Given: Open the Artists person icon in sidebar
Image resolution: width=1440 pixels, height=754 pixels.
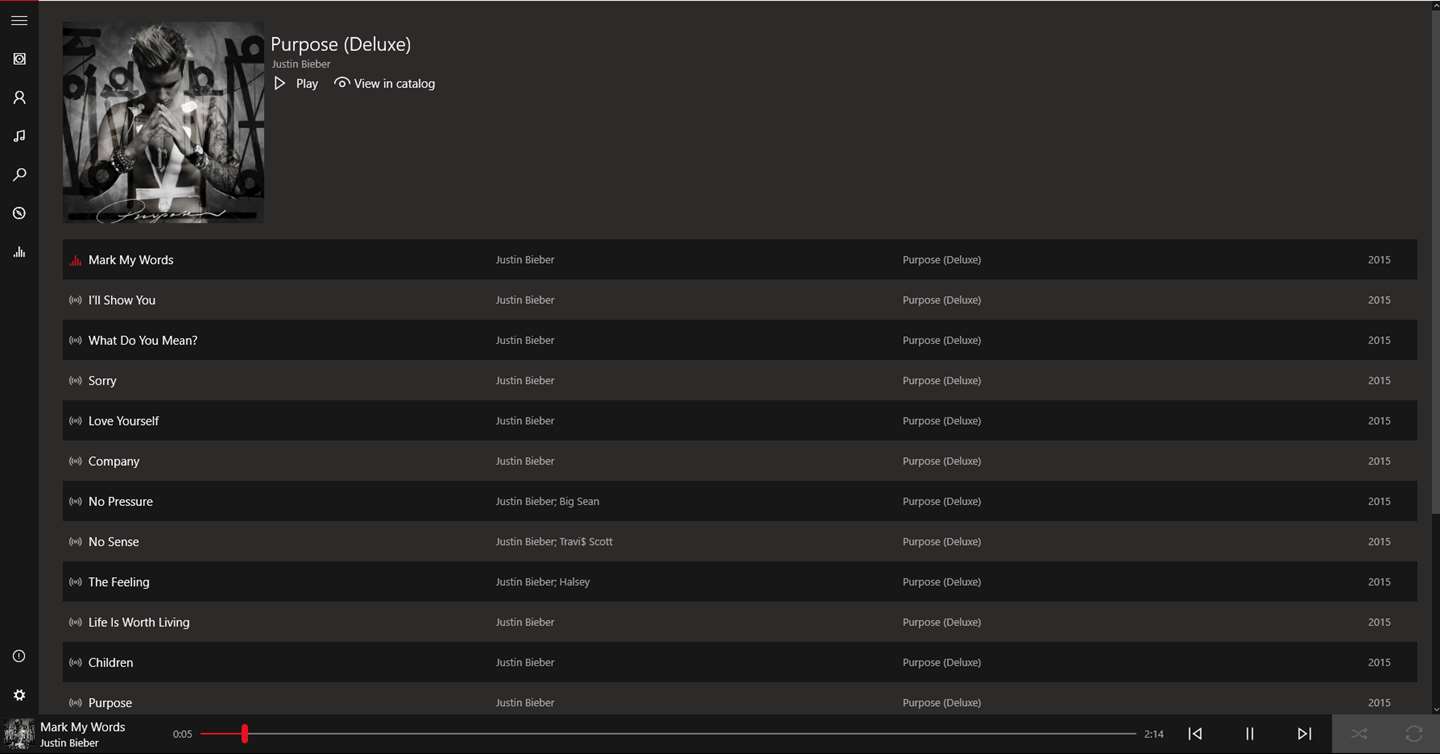Looking at the screenshot, I should coord(19,98).
